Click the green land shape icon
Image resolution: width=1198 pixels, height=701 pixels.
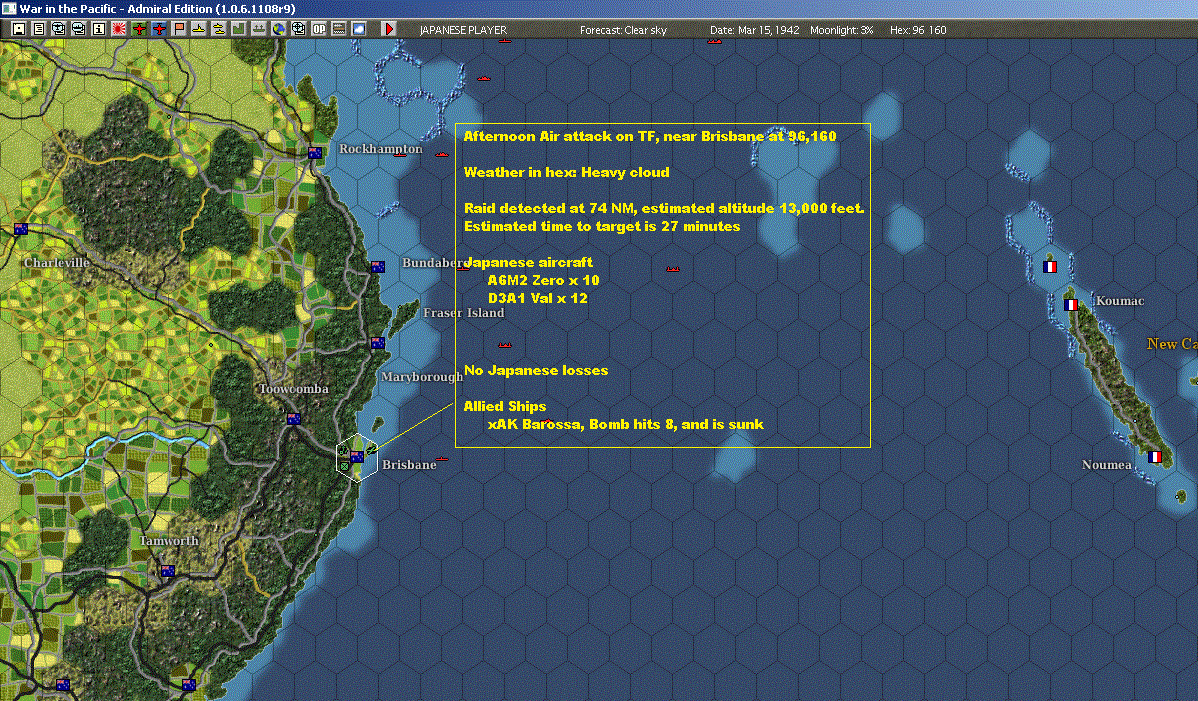pyautogui.click(x=238, y=29)
